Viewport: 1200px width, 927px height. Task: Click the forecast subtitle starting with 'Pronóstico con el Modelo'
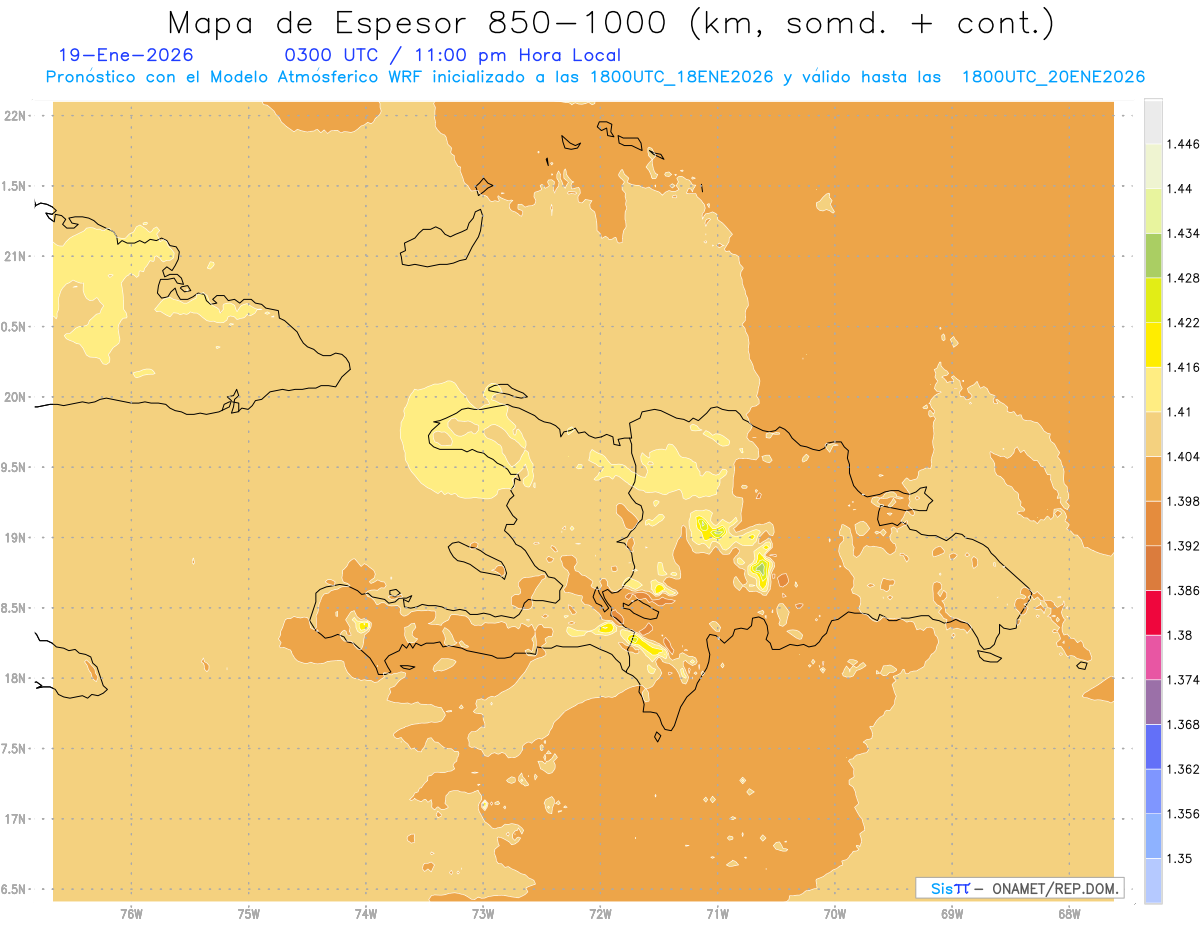click(595, 77)
